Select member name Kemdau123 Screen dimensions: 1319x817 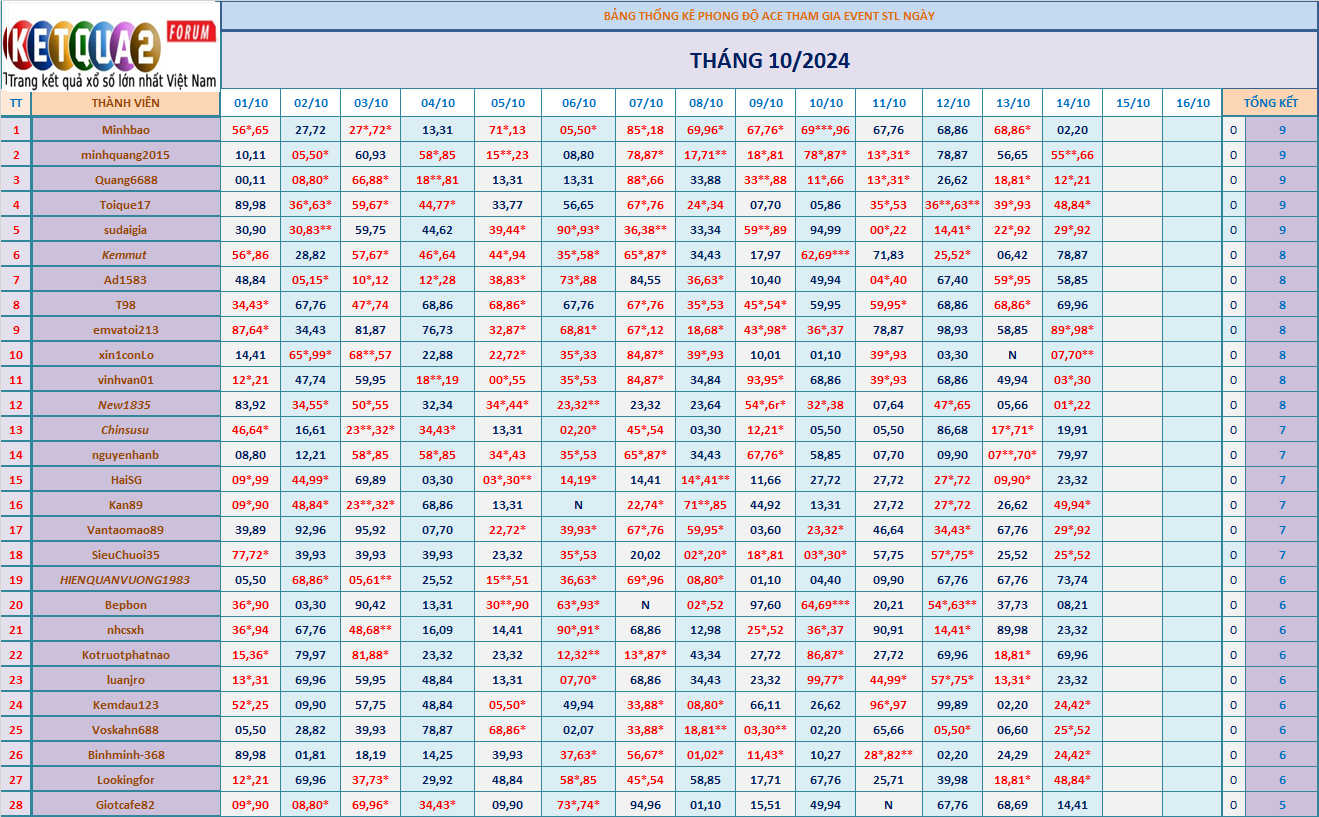125,705
